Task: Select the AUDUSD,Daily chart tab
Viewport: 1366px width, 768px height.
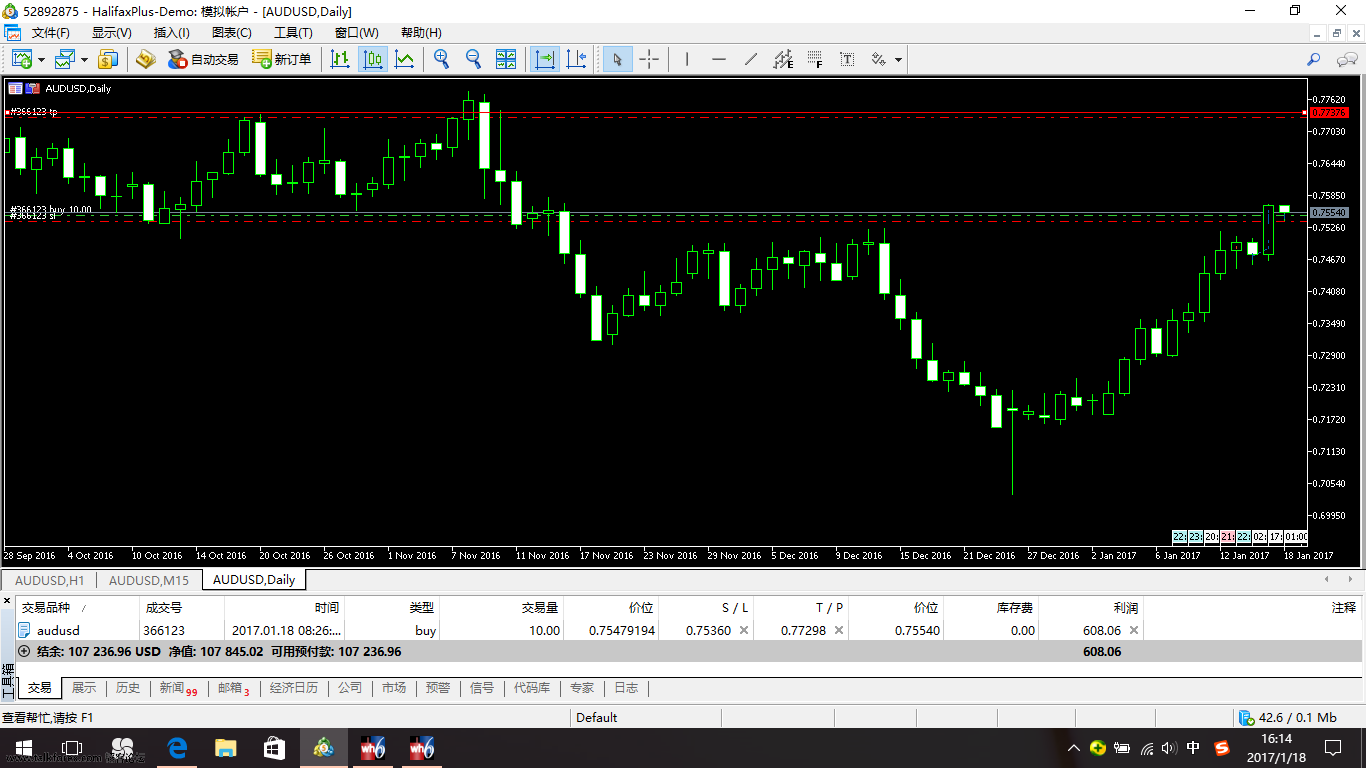Action: (x=254, y=579)
